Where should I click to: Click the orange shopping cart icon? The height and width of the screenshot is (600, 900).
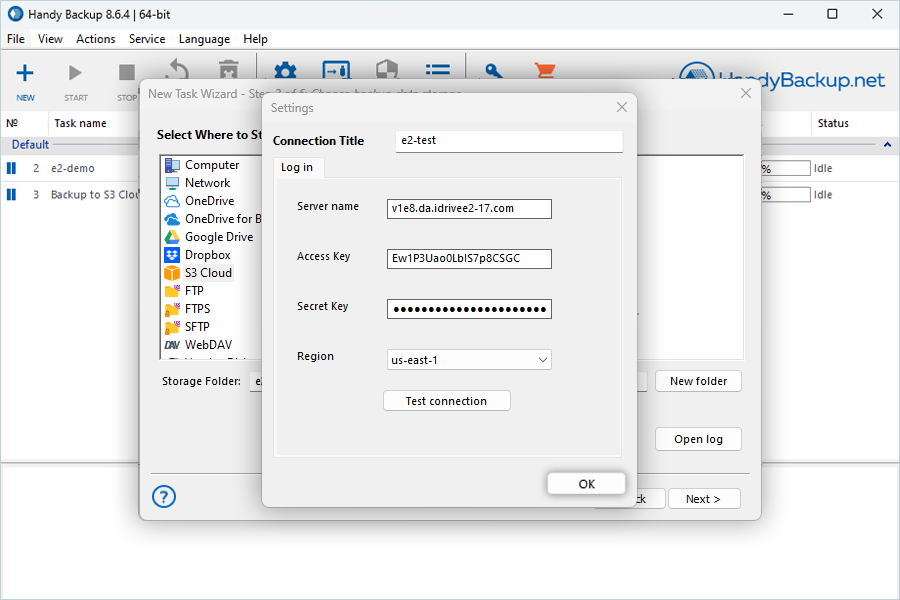[x=544, y=70]
